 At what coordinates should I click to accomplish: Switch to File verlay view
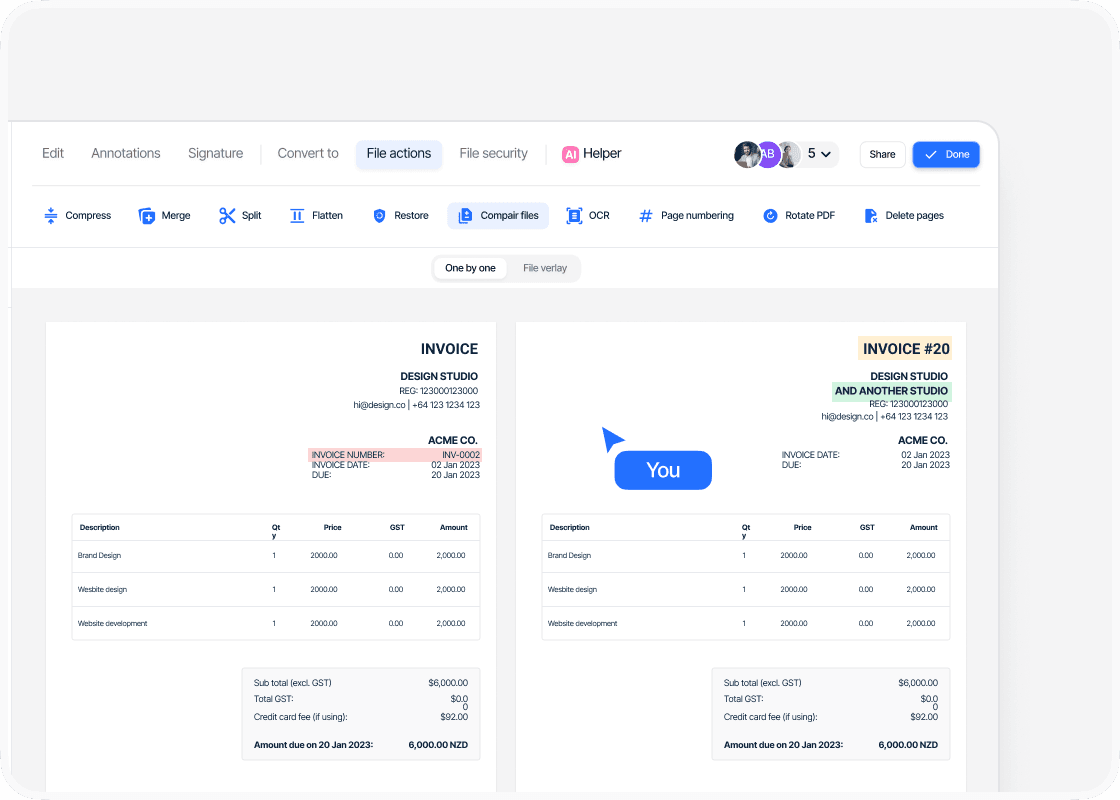click(x=545, y=268)
